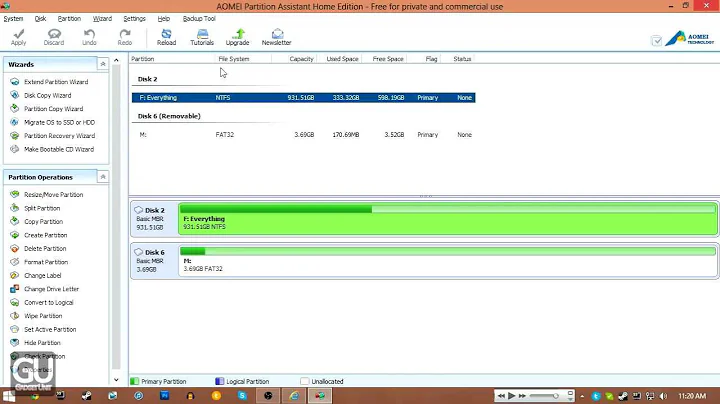Click the sidebar scroll-up arrow
The height and width of the screenshot is (404, 720).
pyautogui.click(x=116, y=60)
